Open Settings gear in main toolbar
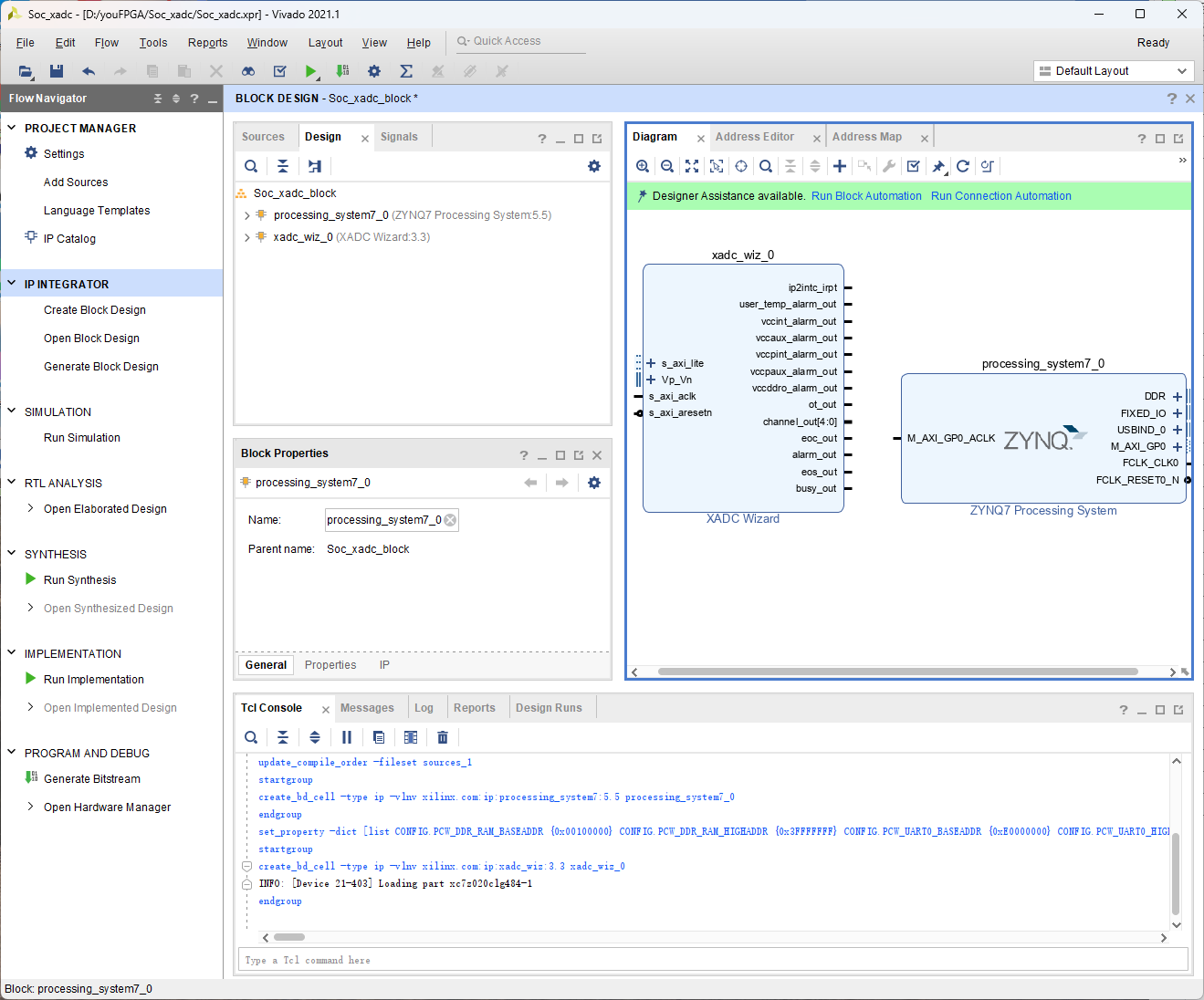 374,71
